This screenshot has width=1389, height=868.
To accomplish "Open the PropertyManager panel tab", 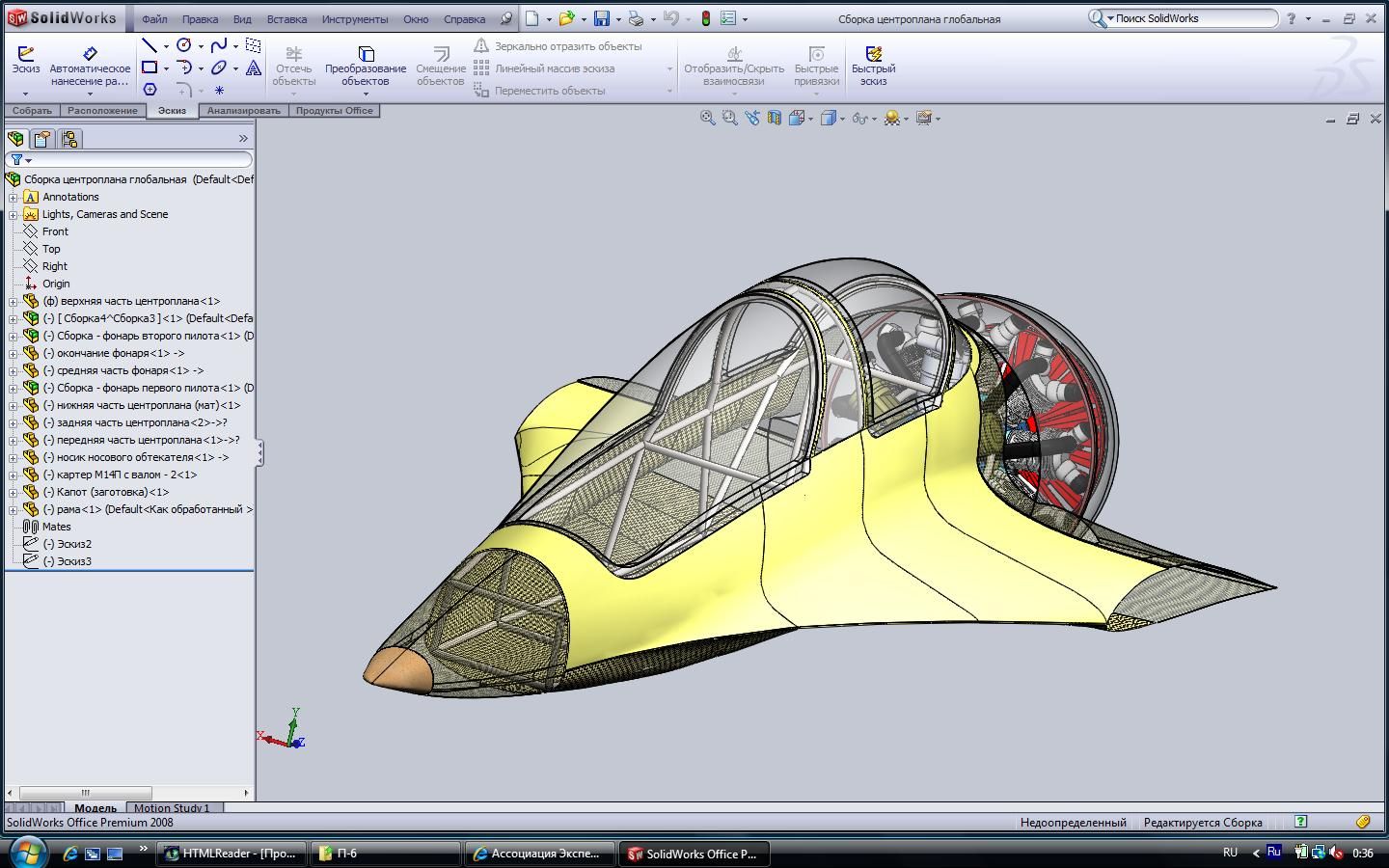I will click(42, 139).
